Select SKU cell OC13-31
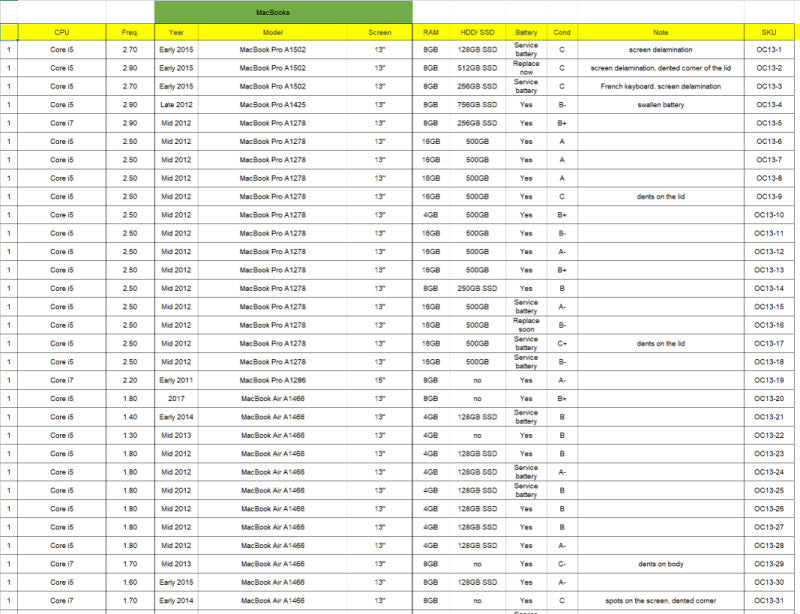This screenshot has height=614, width=800. click(x=769, y=601)
